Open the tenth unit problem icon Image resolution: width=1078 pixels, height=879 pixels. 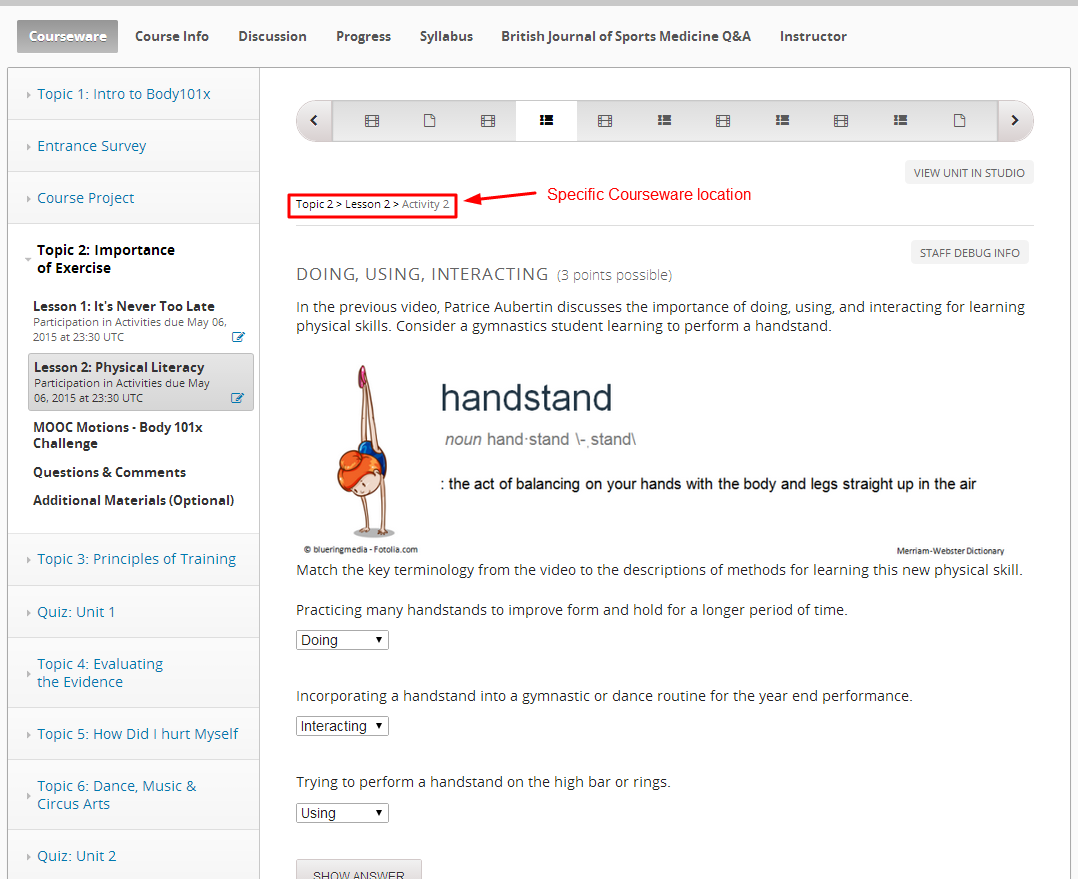[900, 121]
